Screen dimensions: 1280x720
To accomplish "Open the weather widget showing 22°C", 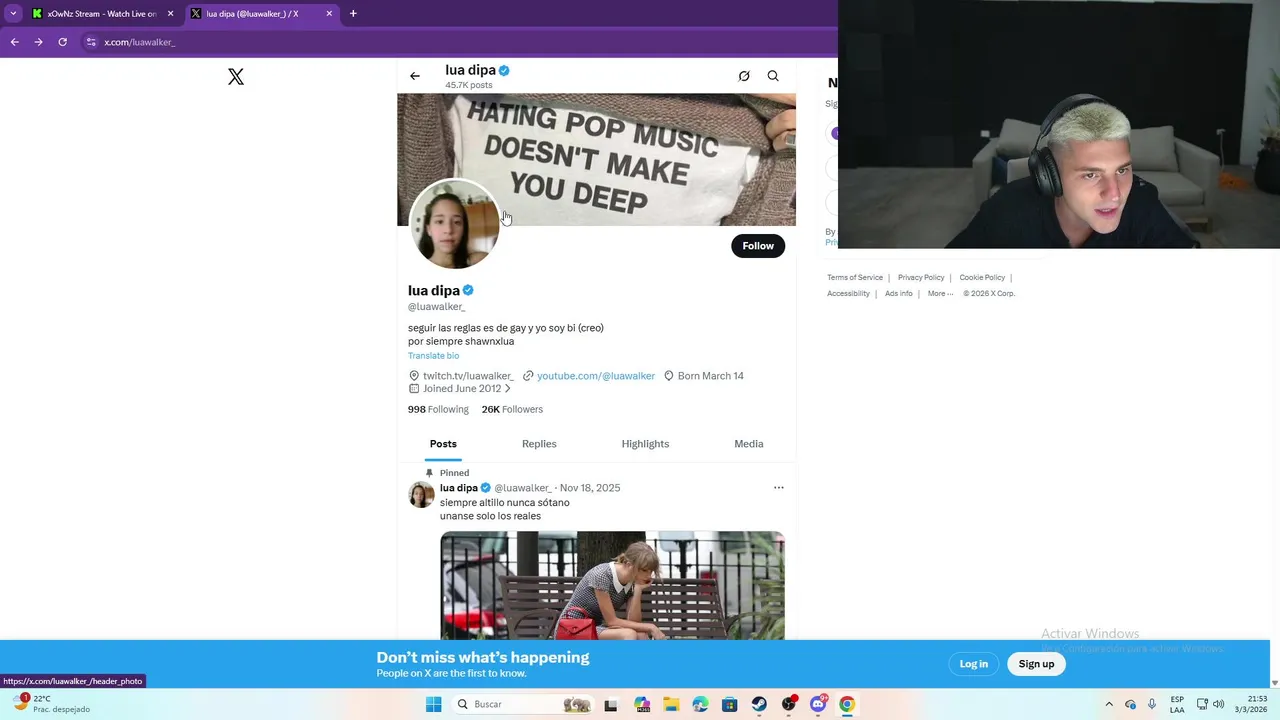I will click(50, 704).
